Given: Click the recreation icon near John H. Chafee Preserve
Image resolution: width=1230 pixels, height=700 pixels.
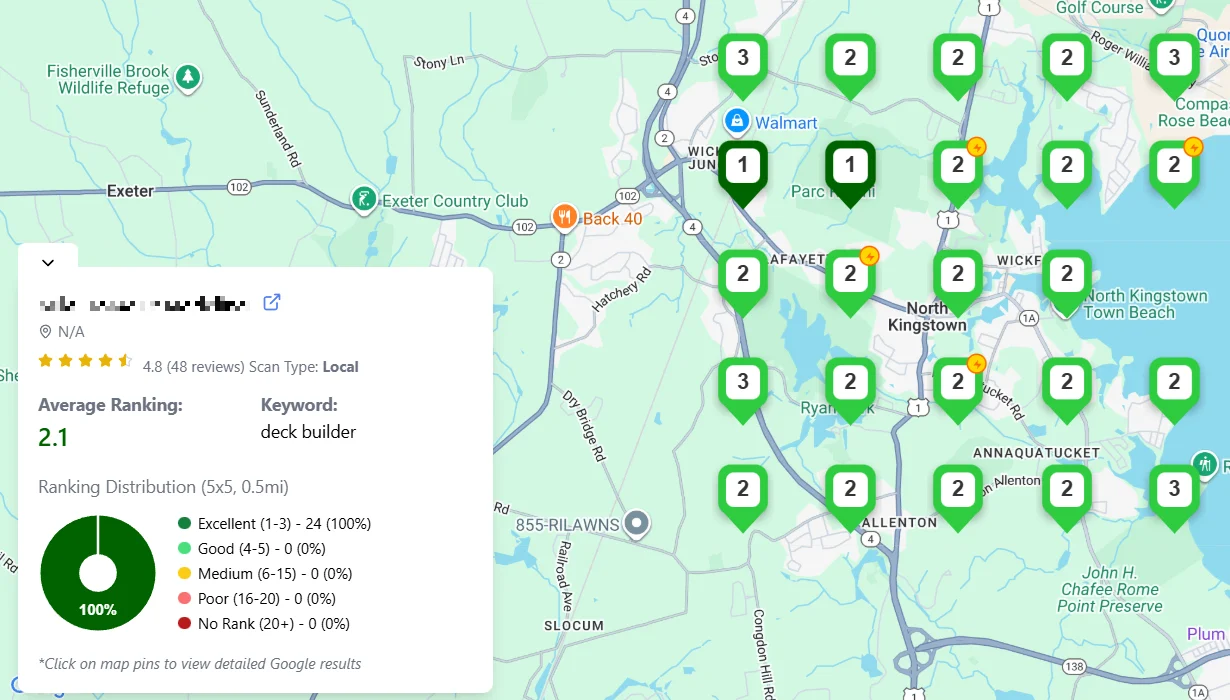Looking at the screenshot, I should point(1206,463).
